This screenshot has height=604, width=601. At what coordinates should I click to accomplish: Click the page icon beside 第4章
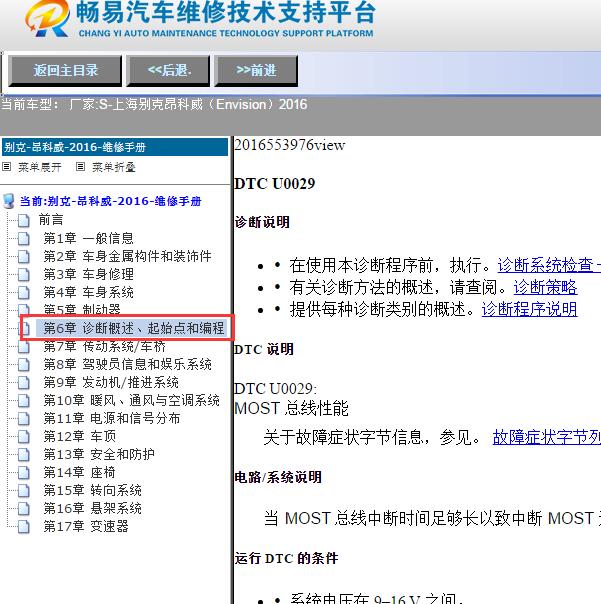[24, 293]
